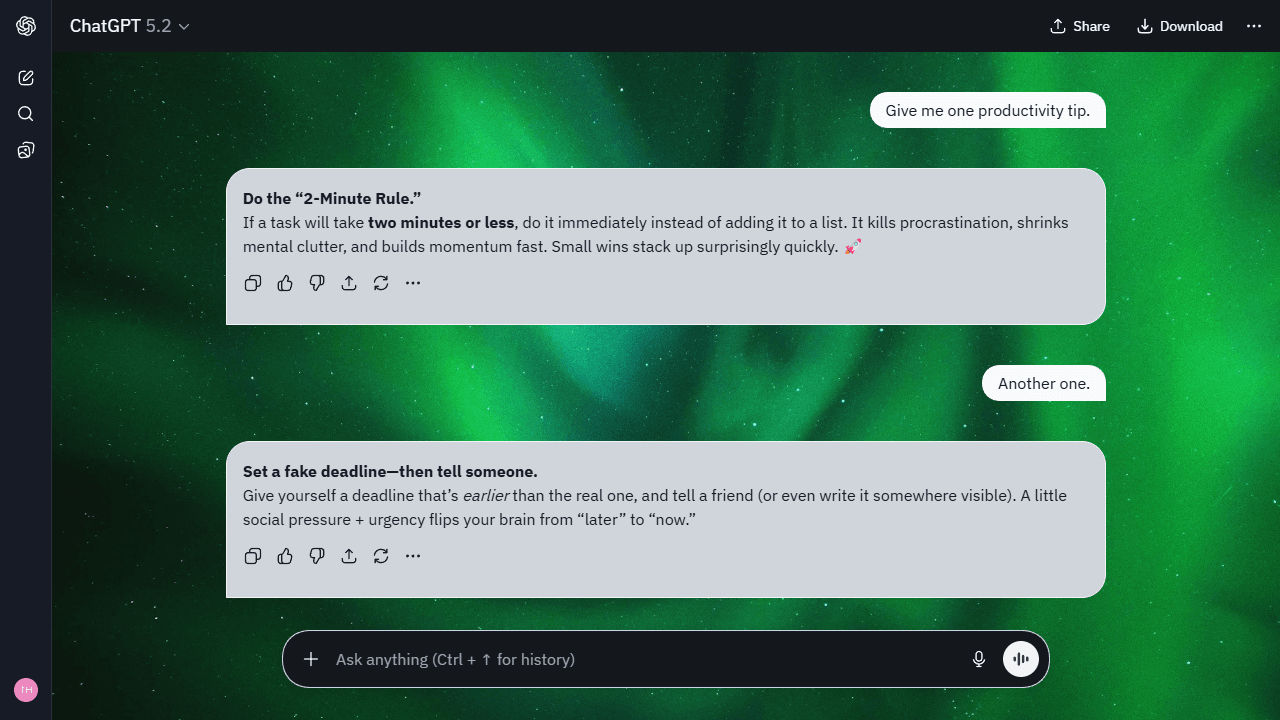Open search chats in sidebar

click(26, 114)
